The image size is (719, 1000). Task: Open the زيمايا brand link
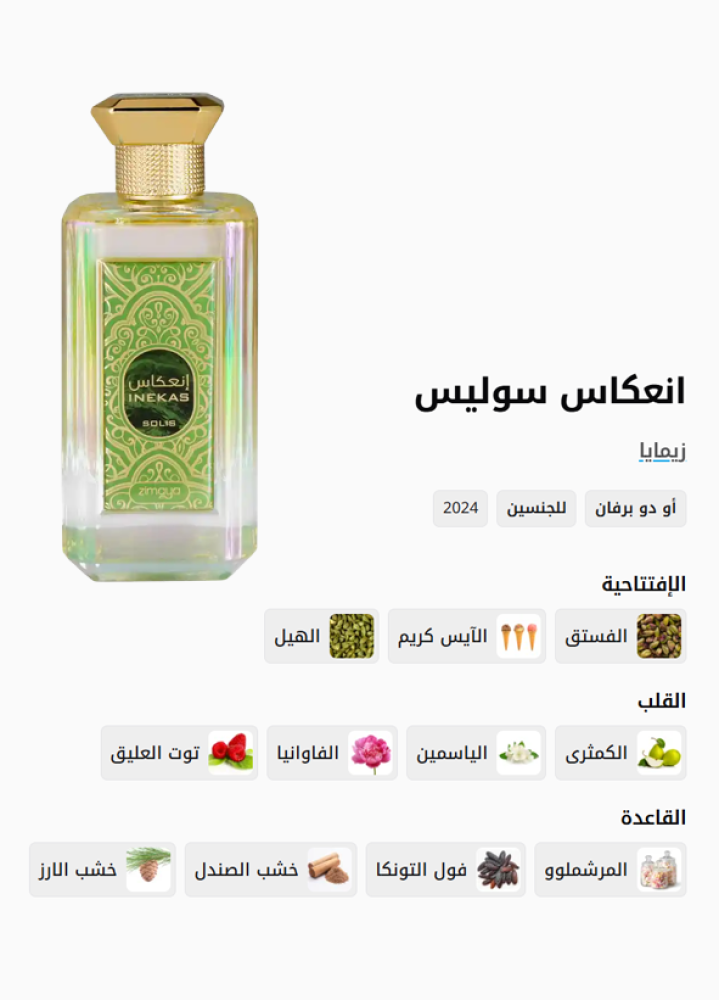662,451
